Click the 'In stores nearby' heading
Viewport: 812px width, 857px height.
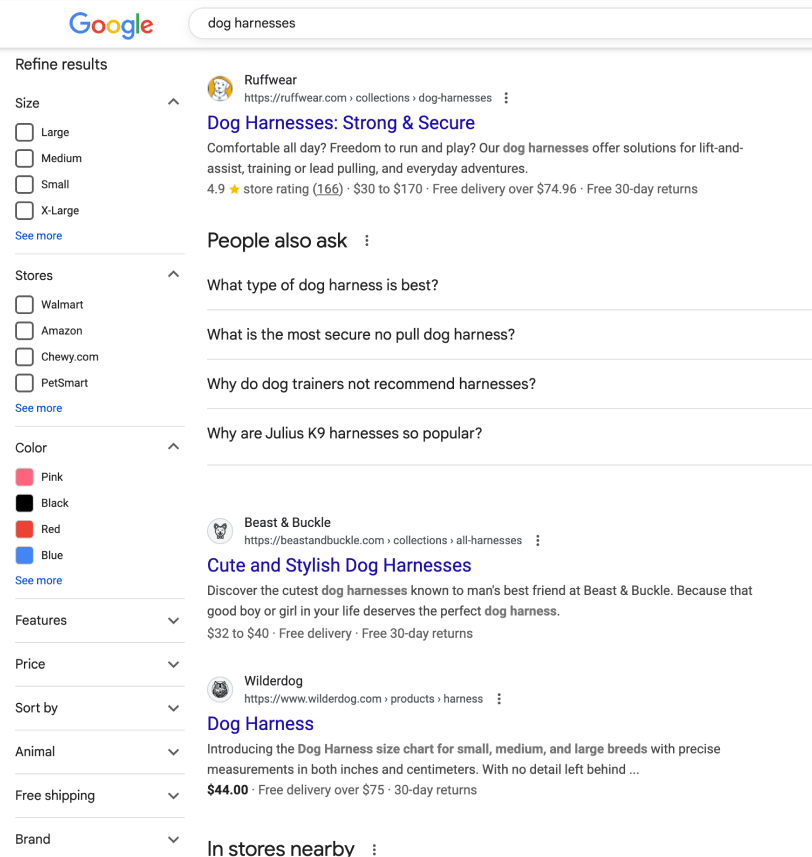click(x=281, y=848)
